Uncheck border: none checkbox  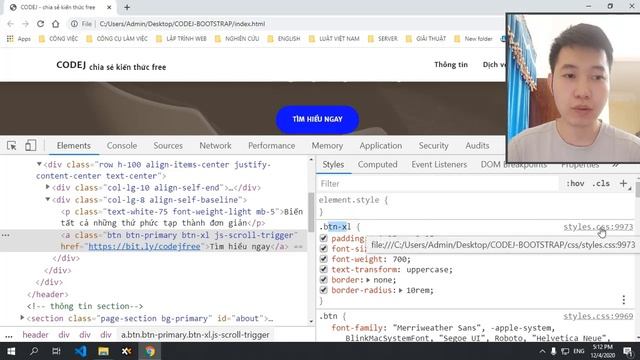pyautogui.click(x=324, y=280)
